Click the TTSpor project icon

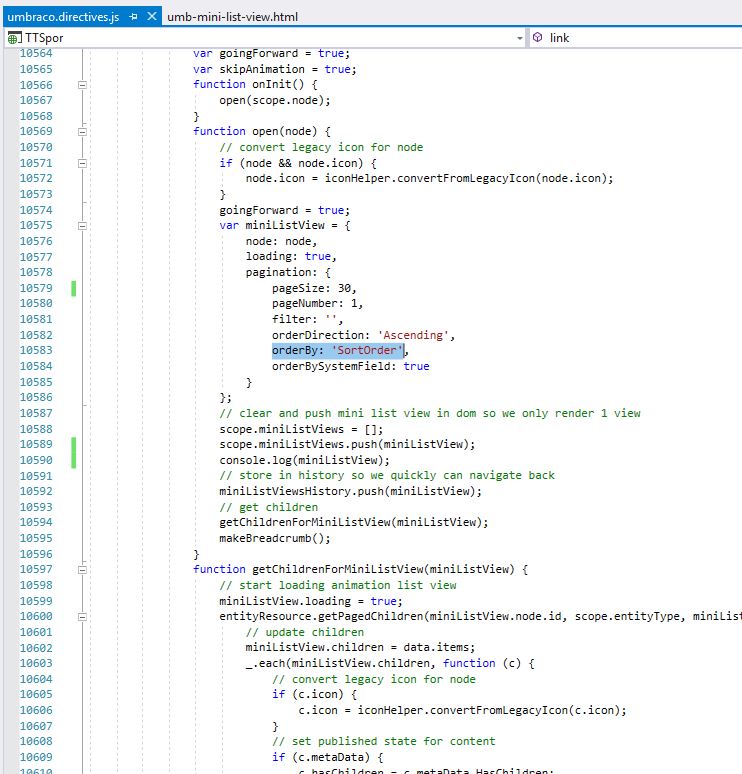[14, 38]
